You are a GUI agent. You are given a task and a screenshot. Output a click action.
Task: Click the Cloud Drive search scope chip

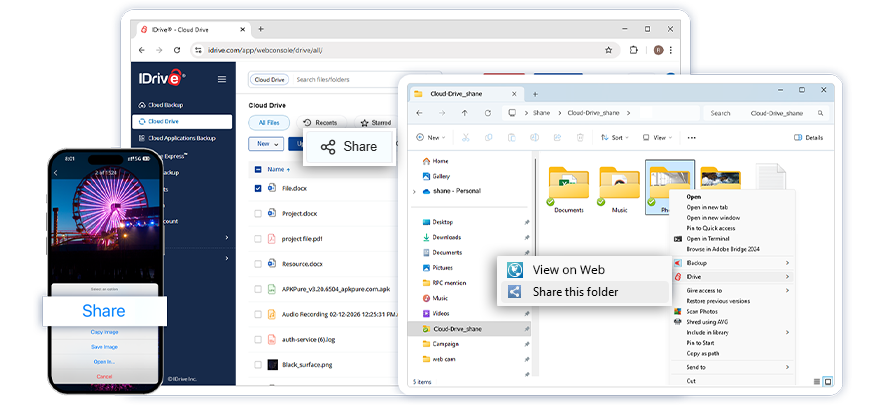coord(270,80)
